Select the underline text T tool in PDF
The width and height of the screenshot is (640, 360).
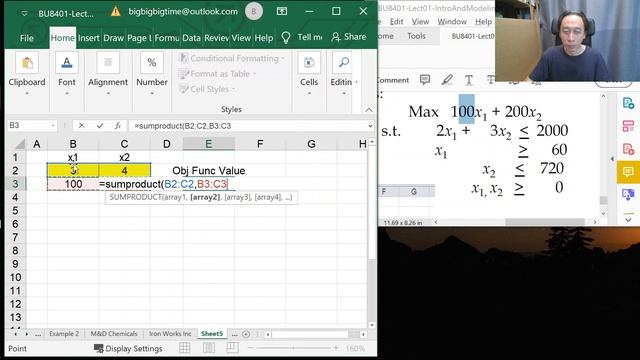(469, 80)
